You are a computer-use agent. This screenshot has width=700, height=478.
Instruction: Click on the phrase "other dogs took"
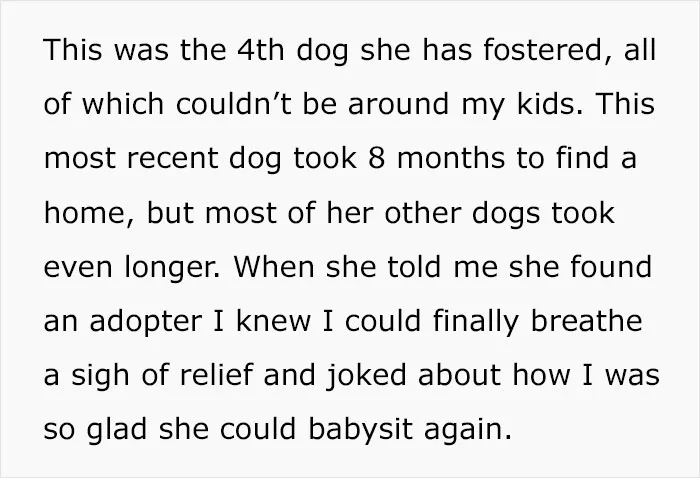pos(500,214)
